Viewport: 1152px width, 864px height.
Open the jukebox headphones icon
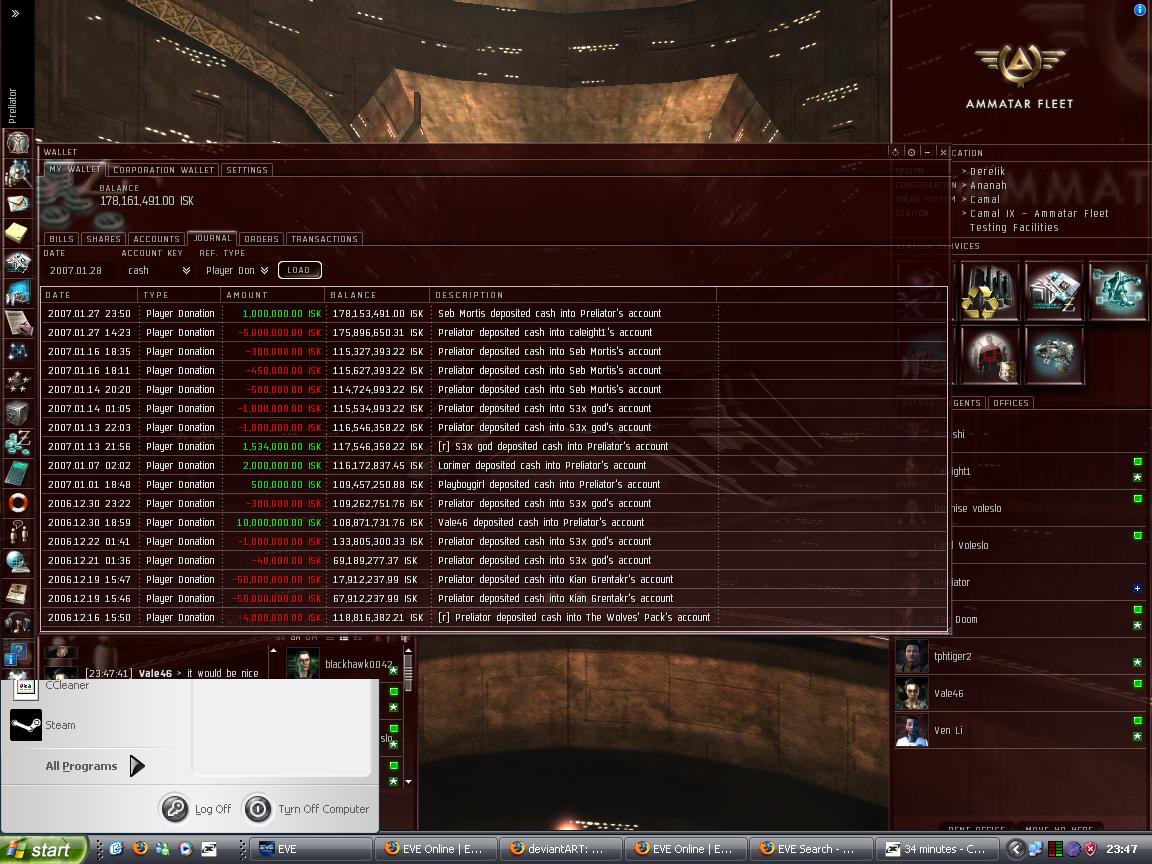point(18,623)
